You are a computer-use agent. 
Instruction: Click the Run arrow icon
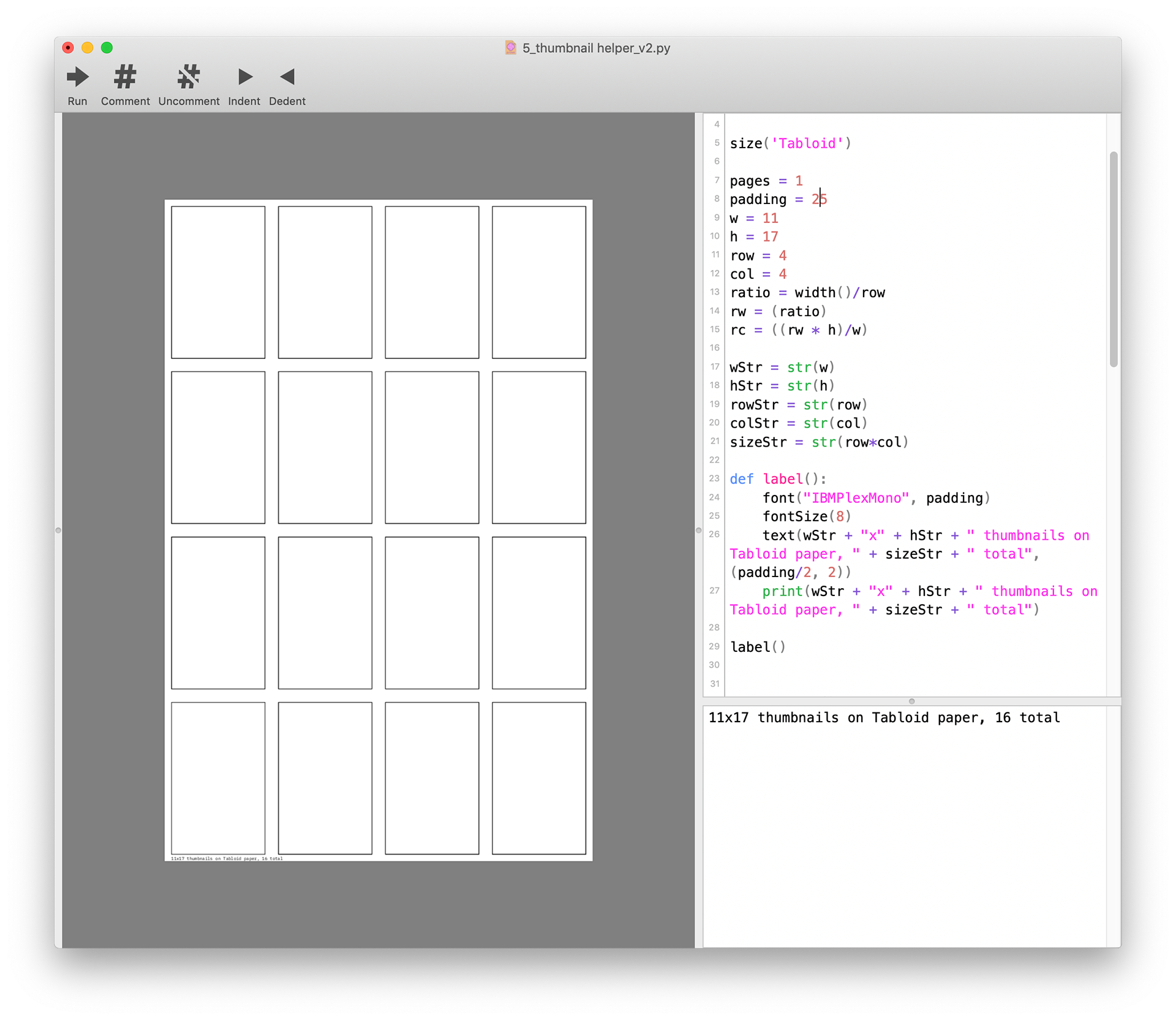pos(77,77)
